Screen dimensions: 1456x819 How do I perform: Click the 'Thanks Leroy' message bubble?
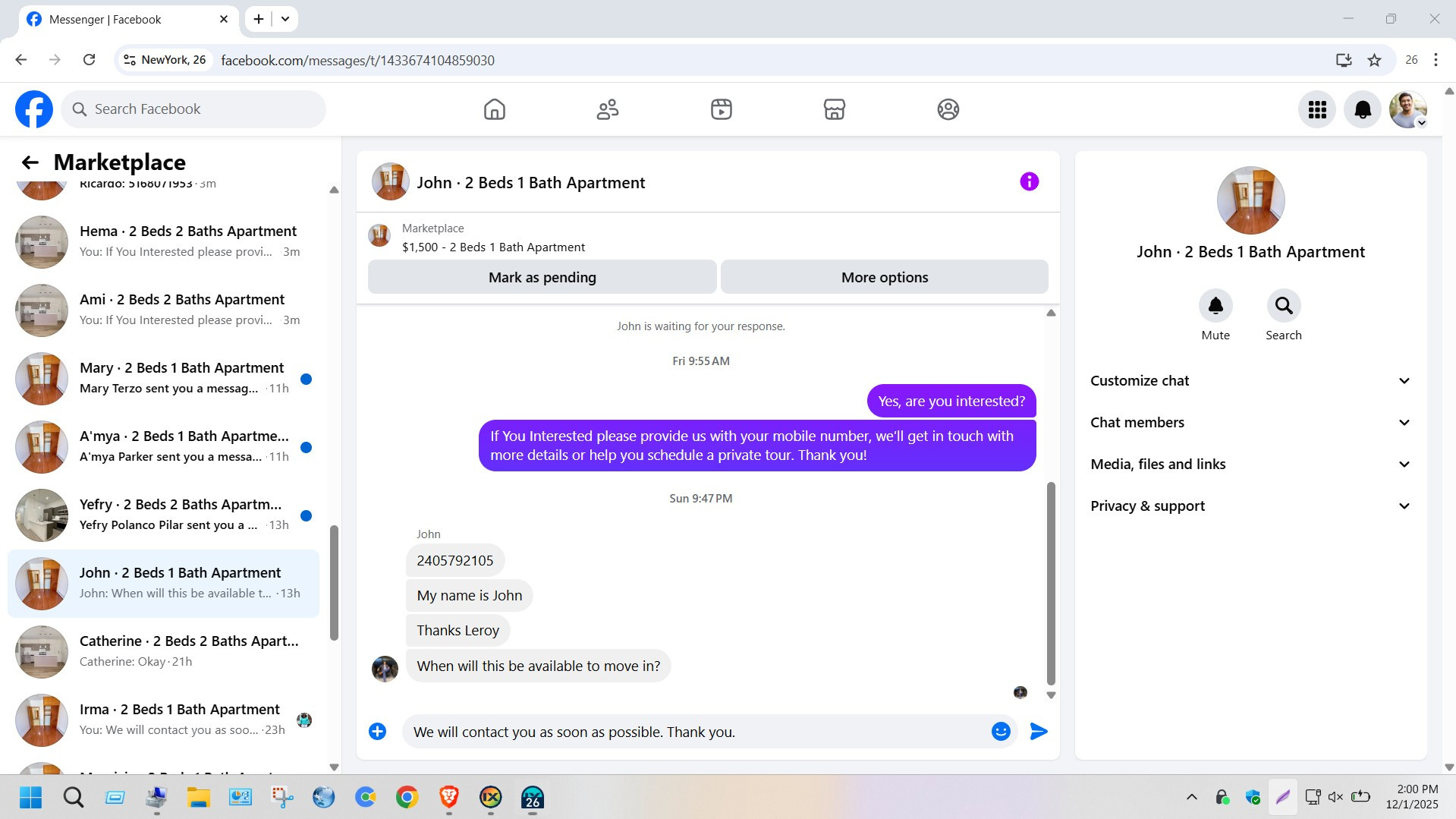click(458, 631)
